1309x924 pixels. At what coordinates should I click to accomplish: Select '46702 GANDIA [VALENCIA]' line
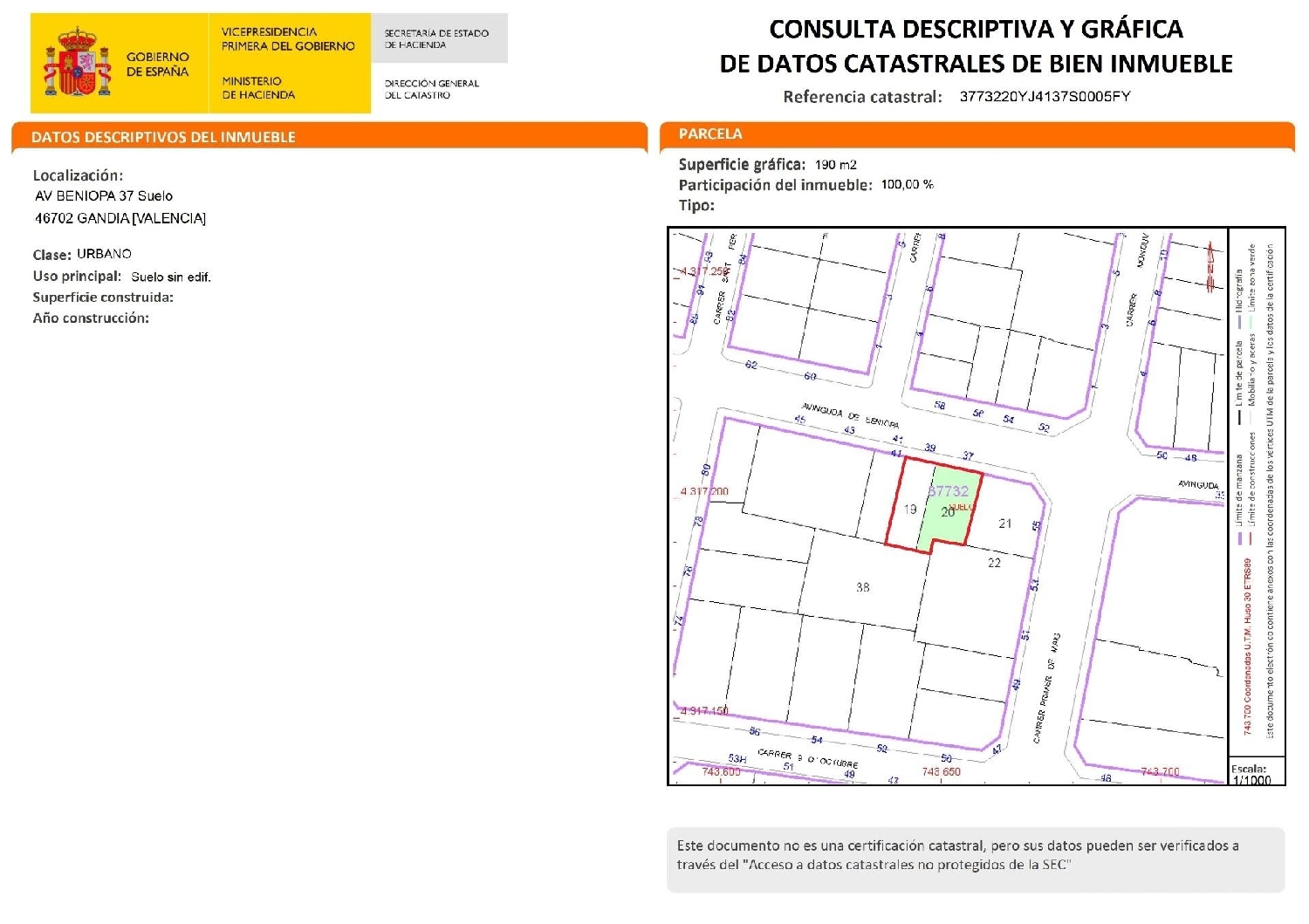click(120, 218)
